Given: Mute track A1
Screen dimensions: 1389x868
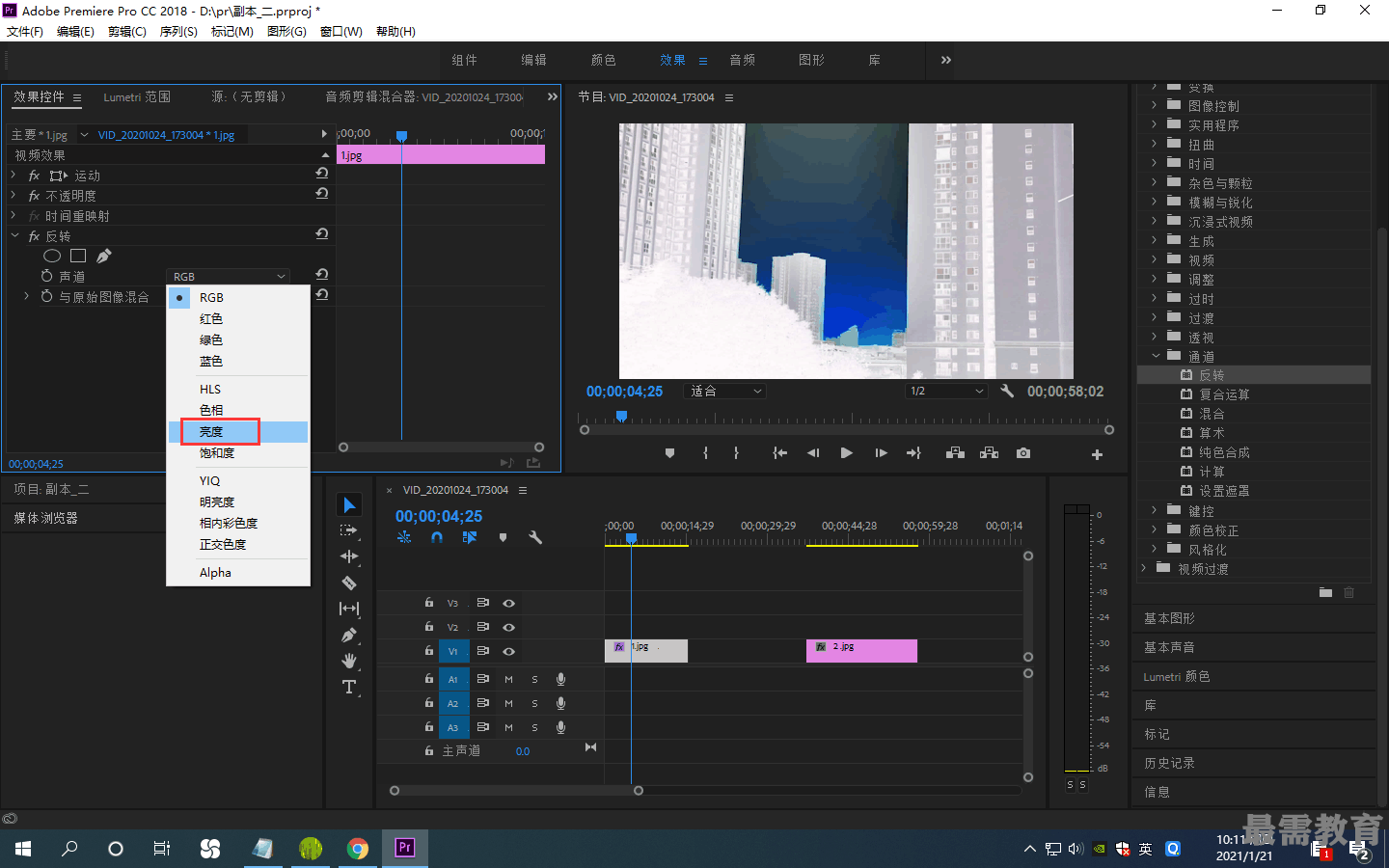Looking at the screenshot, I should click(508, 679).
